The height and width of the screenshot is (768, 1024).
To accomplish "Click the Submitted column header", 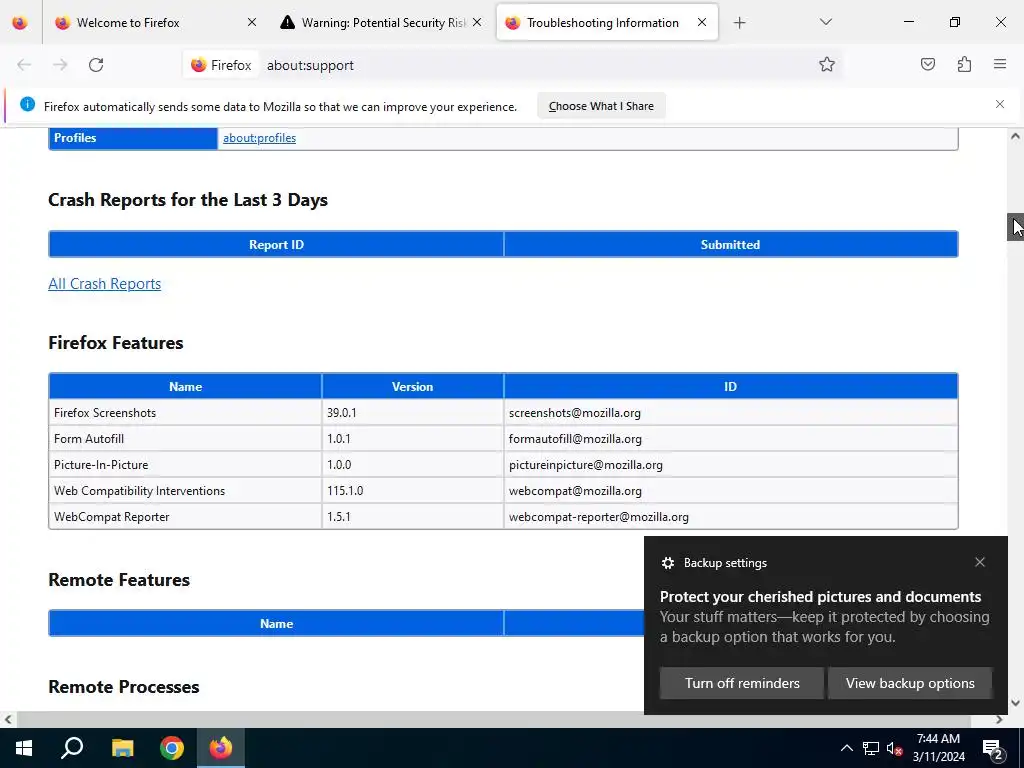I will pos(731,244).
